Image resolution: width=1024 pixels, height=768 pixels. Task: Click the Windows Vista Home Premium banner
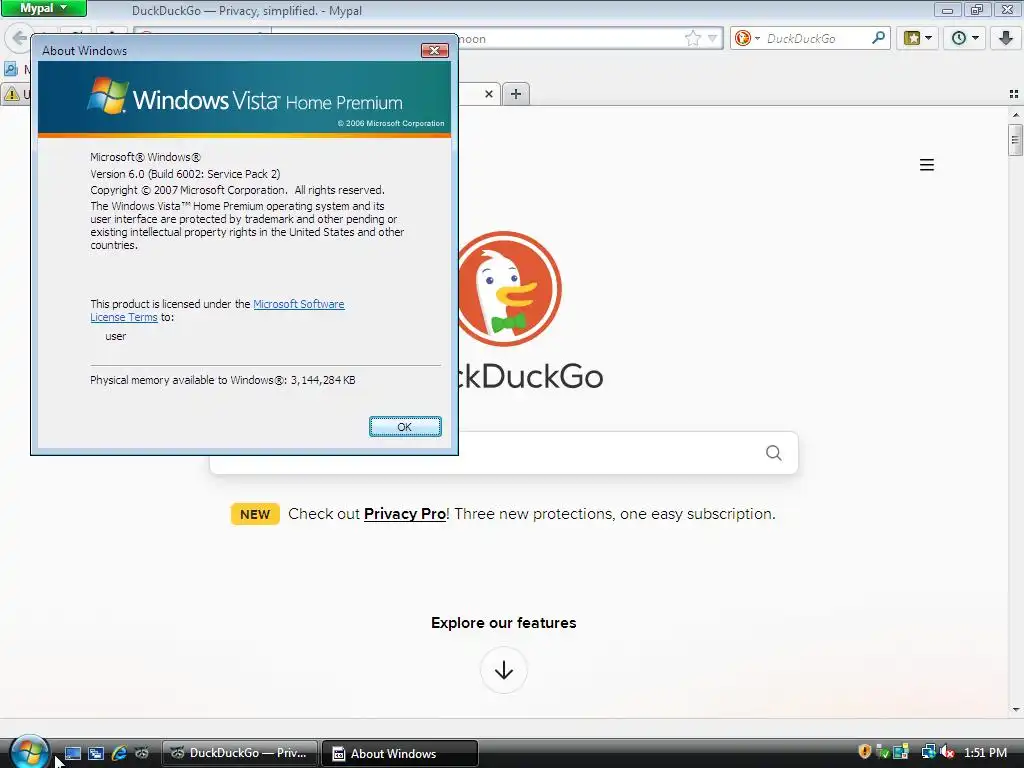pos(244,99)
